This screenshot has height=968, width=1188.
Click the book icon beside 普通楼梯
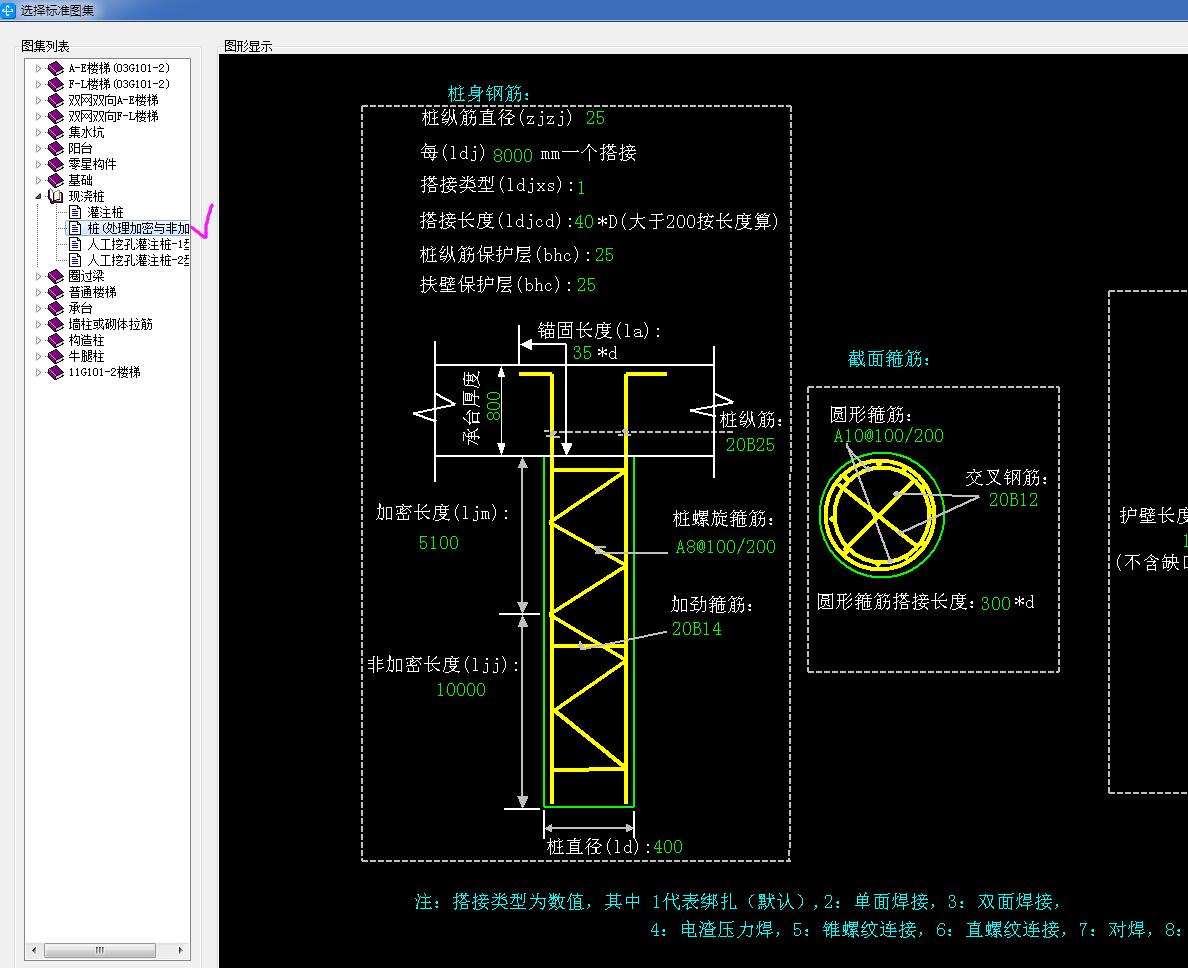[55, 292]
